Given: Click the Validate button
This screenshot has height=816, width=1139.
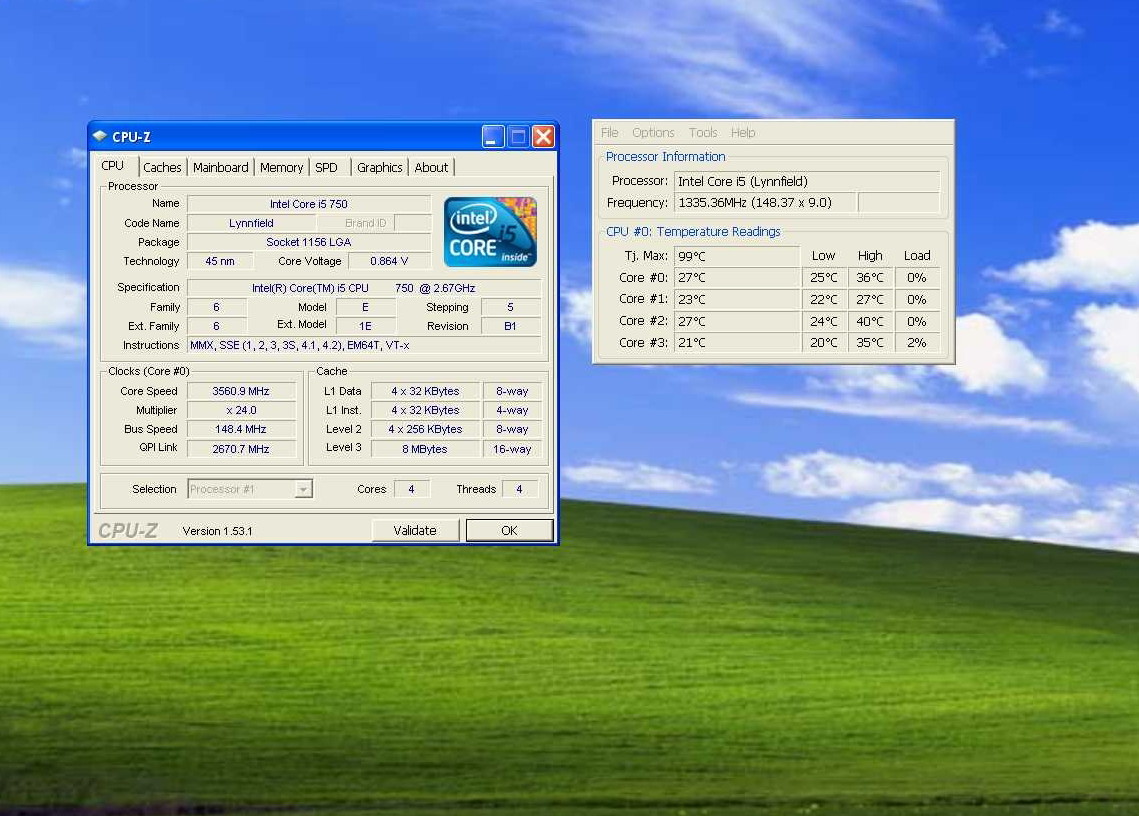Looking at the screenshot, I should [415, 530].
